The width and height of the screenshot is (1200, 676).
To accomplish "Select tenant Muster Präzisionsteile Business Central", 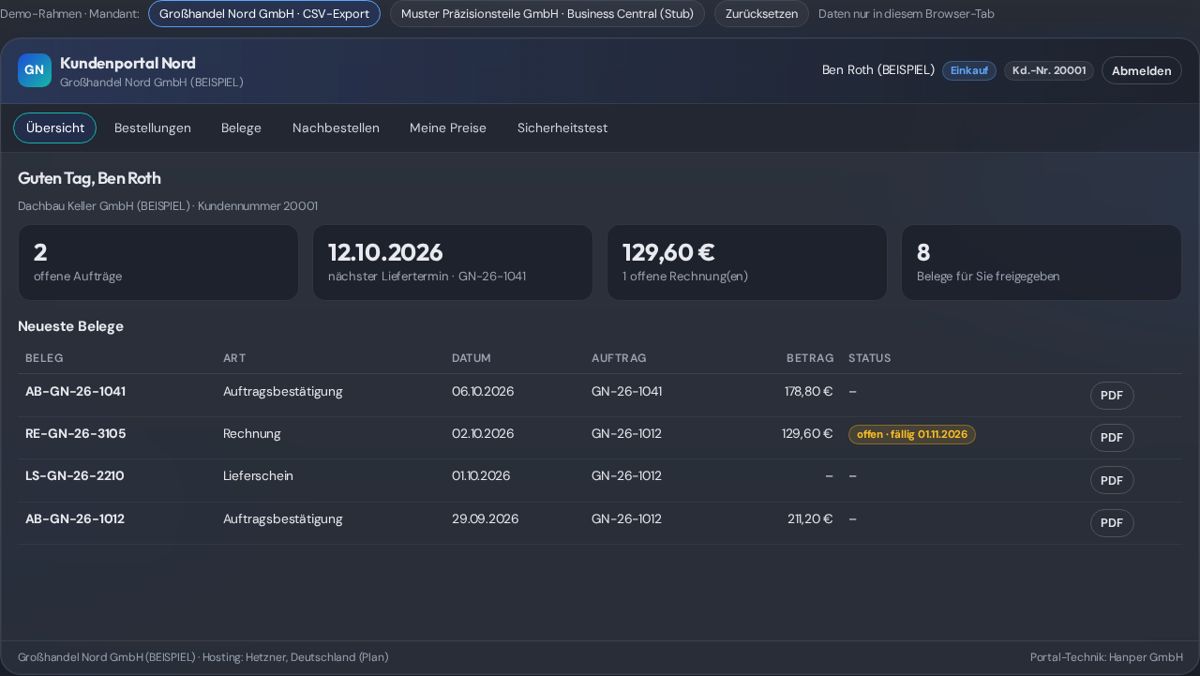I will point(547,14).
